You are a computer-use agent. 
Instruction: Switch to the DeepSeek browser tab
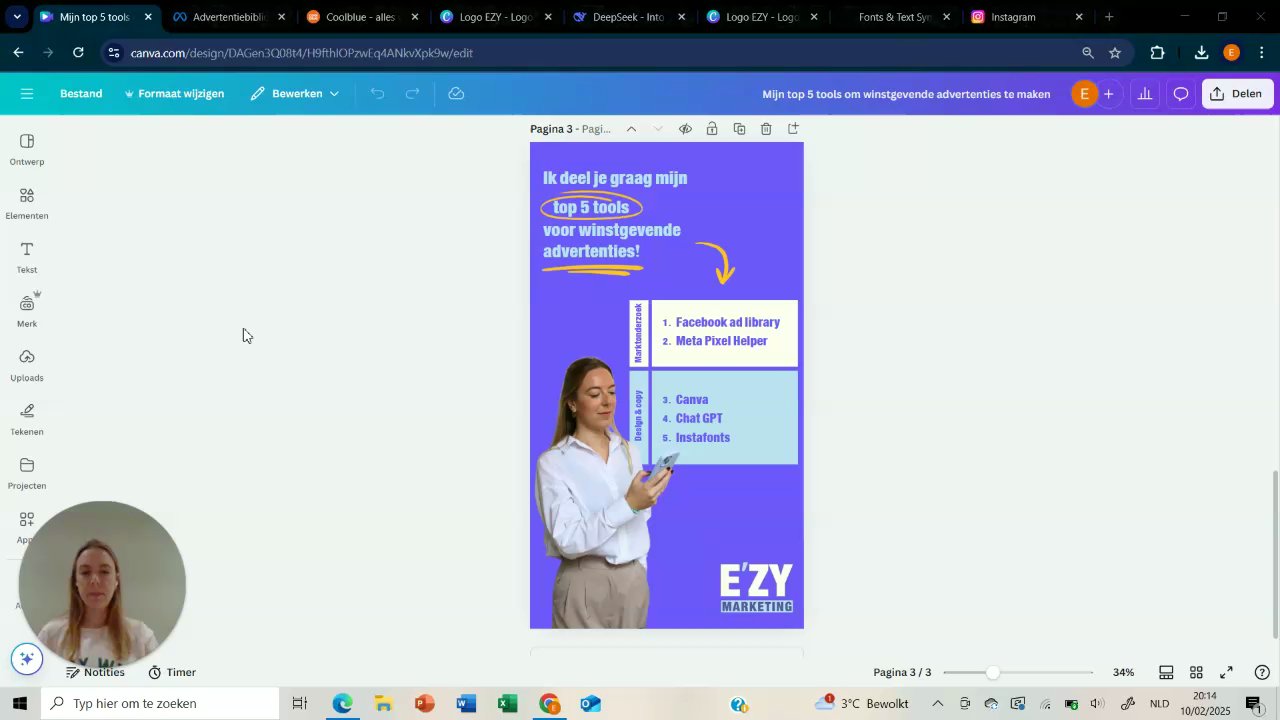(x=628, y=17)
